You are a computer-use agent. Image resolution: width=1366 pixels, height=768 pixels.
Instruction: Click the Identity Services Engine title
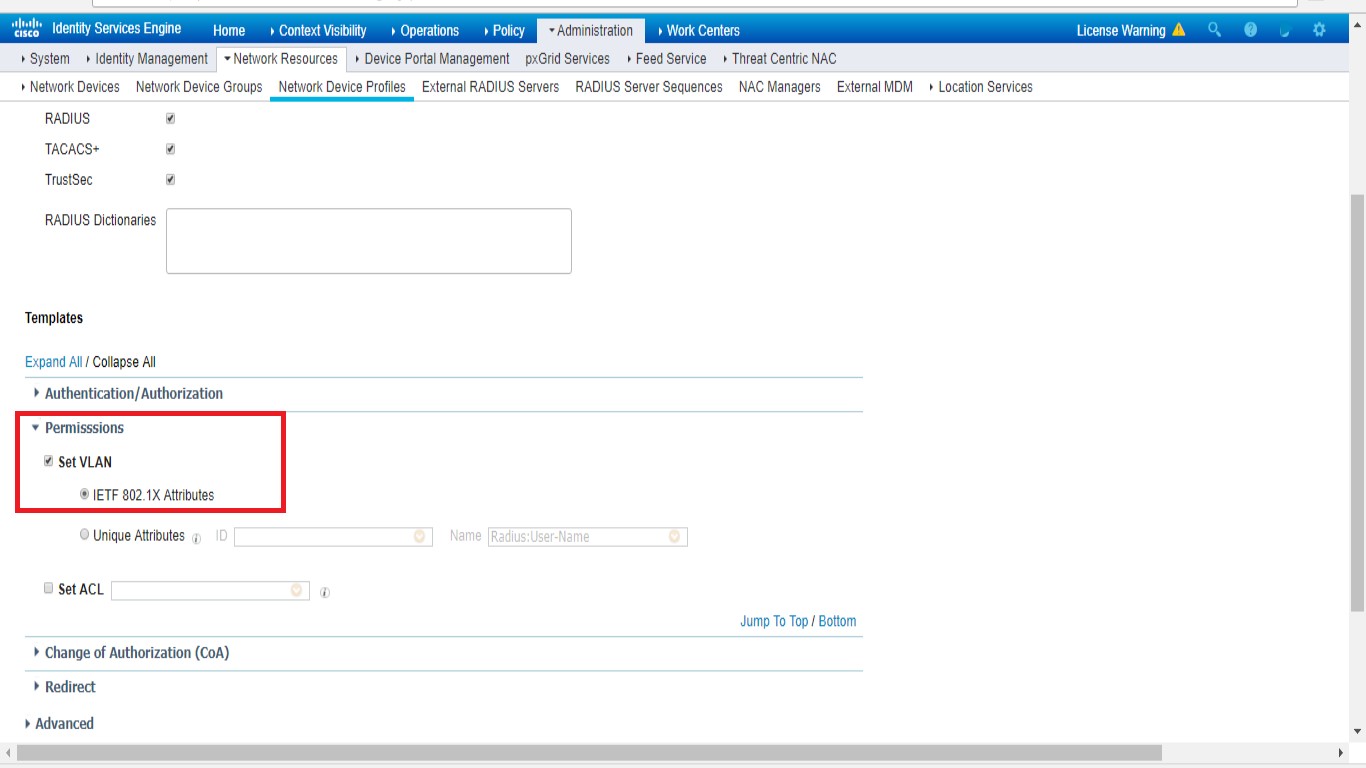(116, 28)
